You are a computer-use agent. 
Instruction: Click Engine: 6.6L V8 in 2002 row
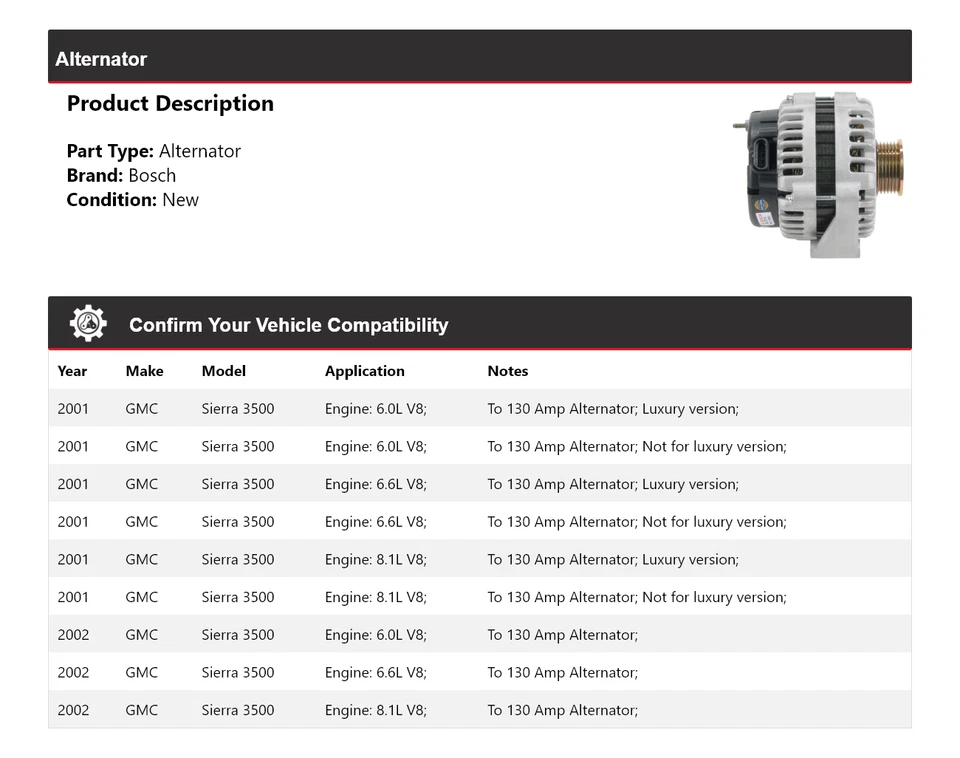coord(376,672)
